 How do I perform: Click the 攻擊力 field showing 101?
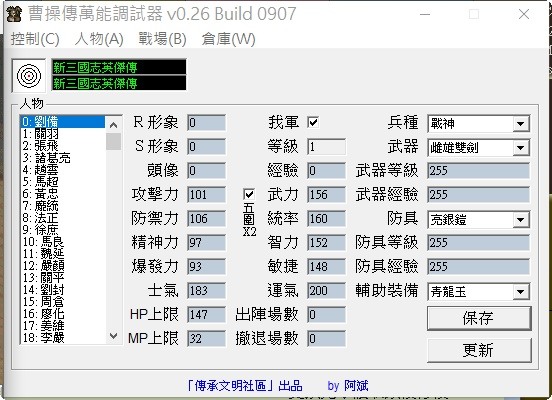point(207,194)
